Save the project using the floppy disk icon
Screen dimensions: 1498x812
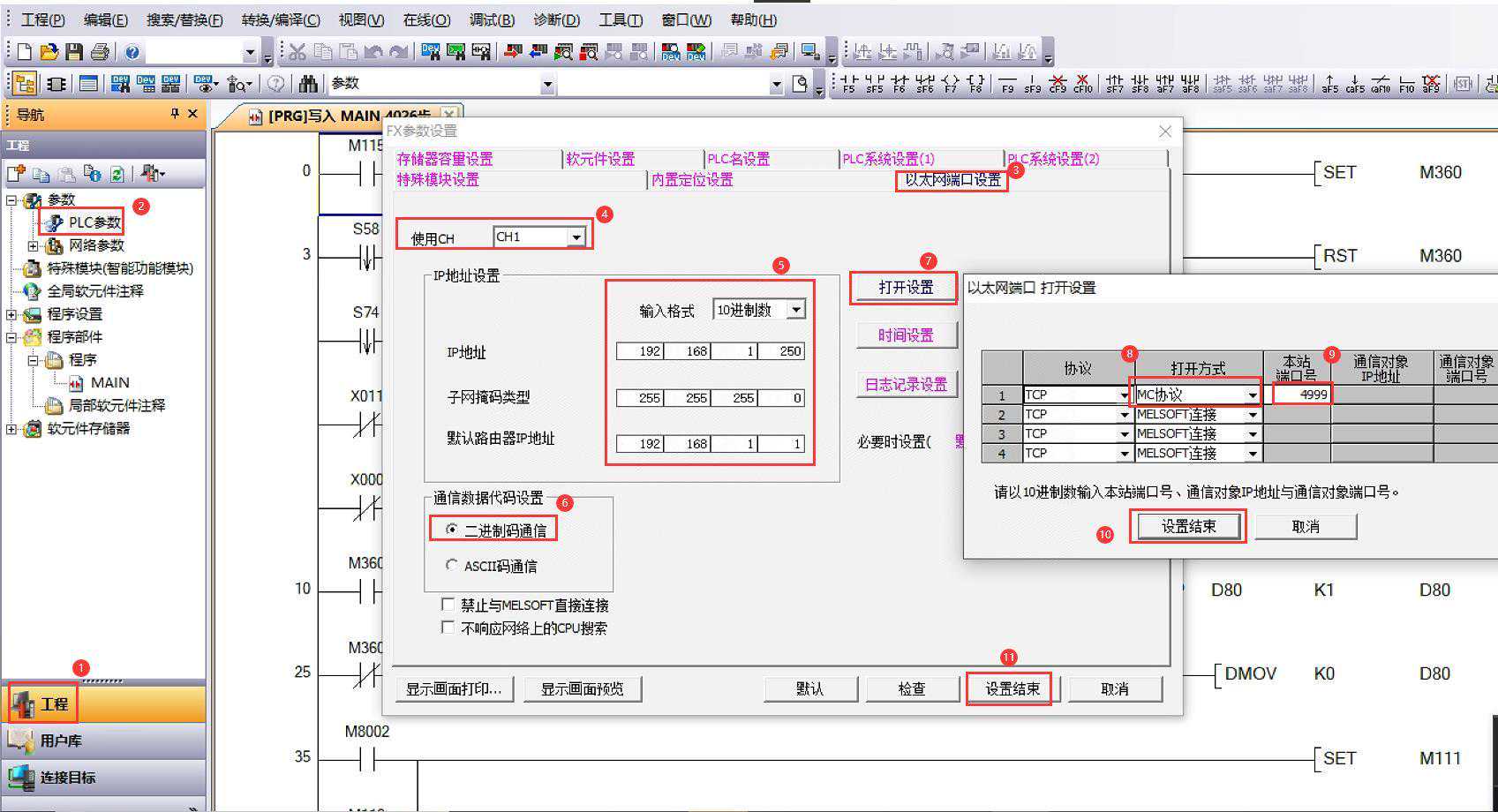(x=74, y=52)
